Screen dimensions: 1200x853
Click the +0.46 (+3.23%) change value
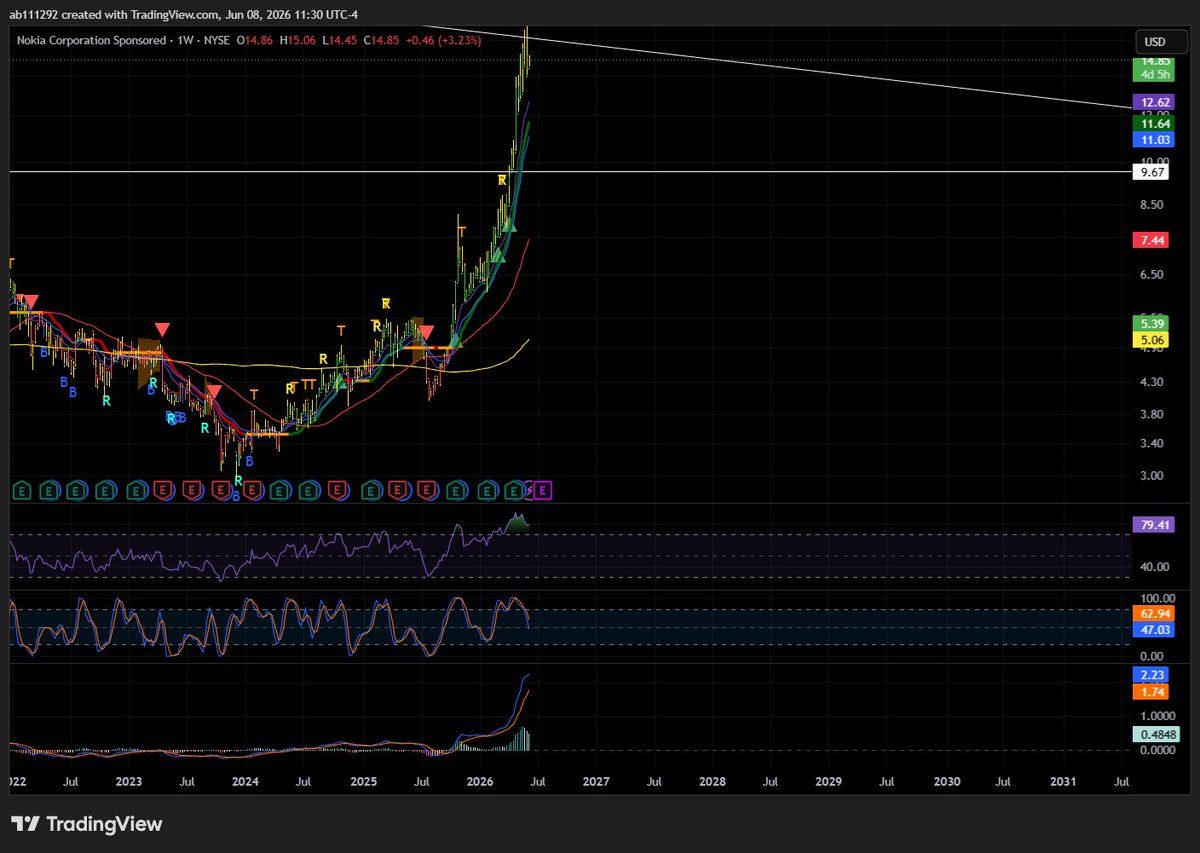click(444, 41)
